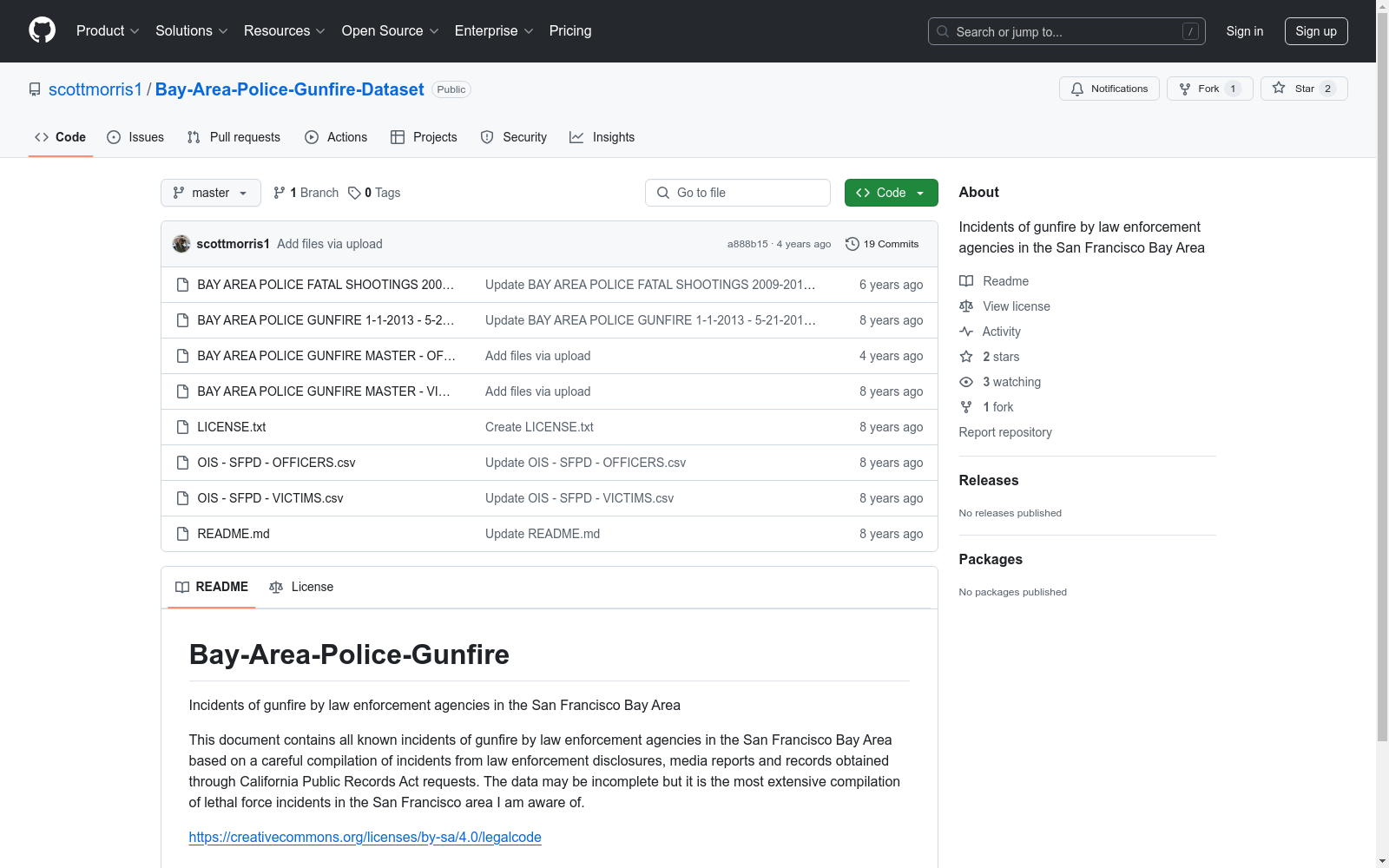This screenshot has height=868, width=1389.
Task: Click the eye icon next to 3 watching
Action: coord(966,382)
